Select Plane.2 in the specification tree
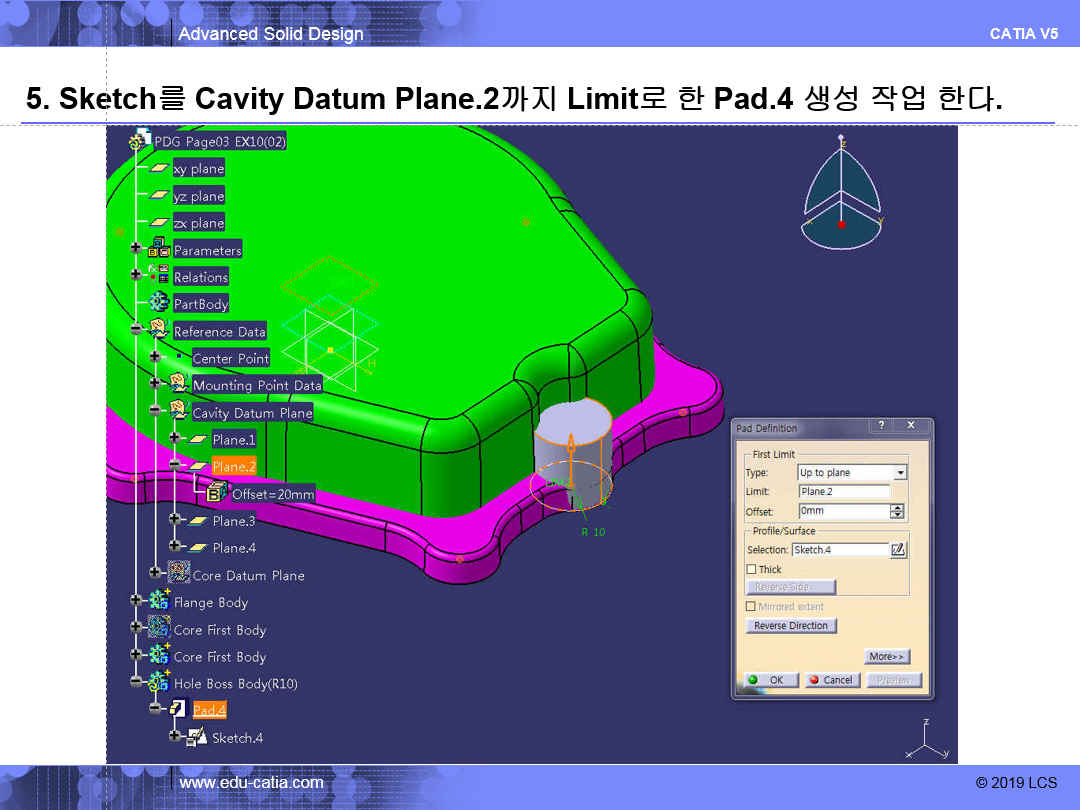Screen dimensions: 1080x810 point(234,466)
